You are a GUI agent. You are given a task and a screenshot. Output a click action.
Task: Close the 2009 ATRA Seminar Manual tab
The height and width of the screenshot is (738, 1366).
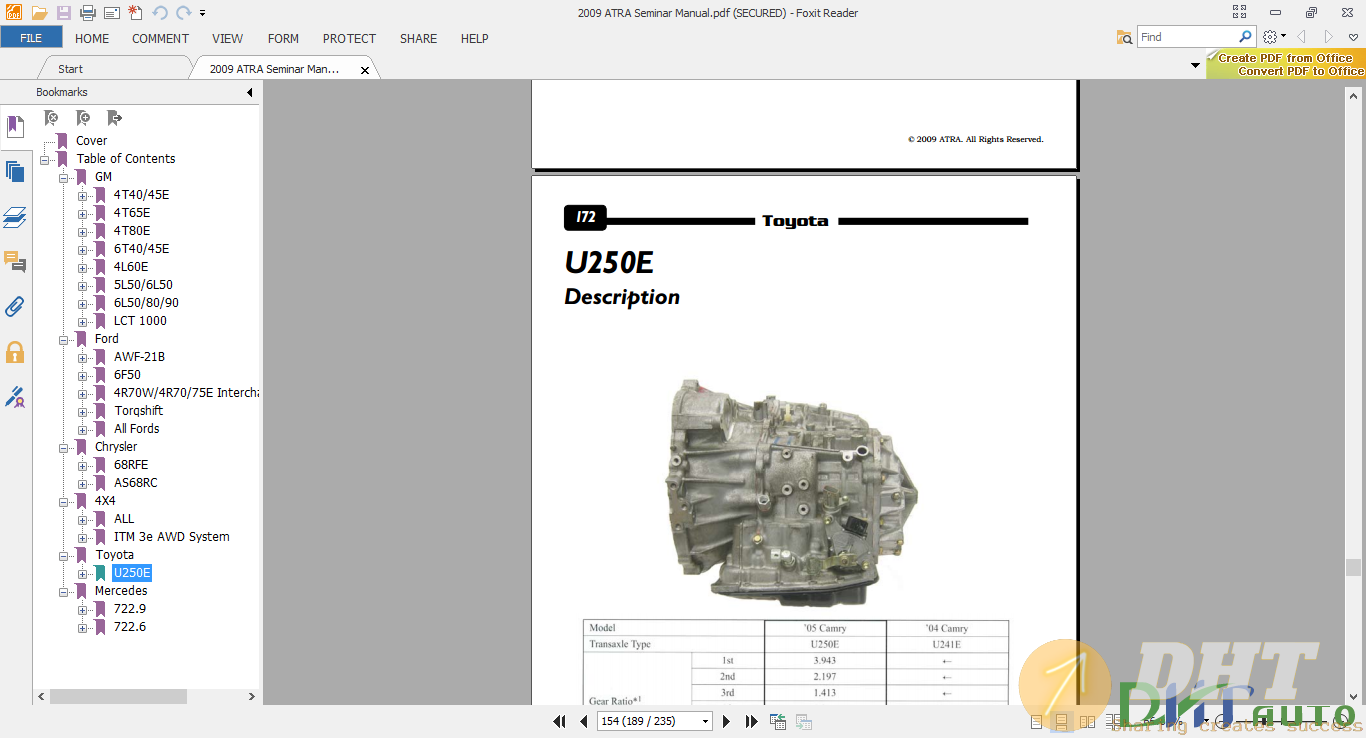pyautogui.click(x=365, y=70)
